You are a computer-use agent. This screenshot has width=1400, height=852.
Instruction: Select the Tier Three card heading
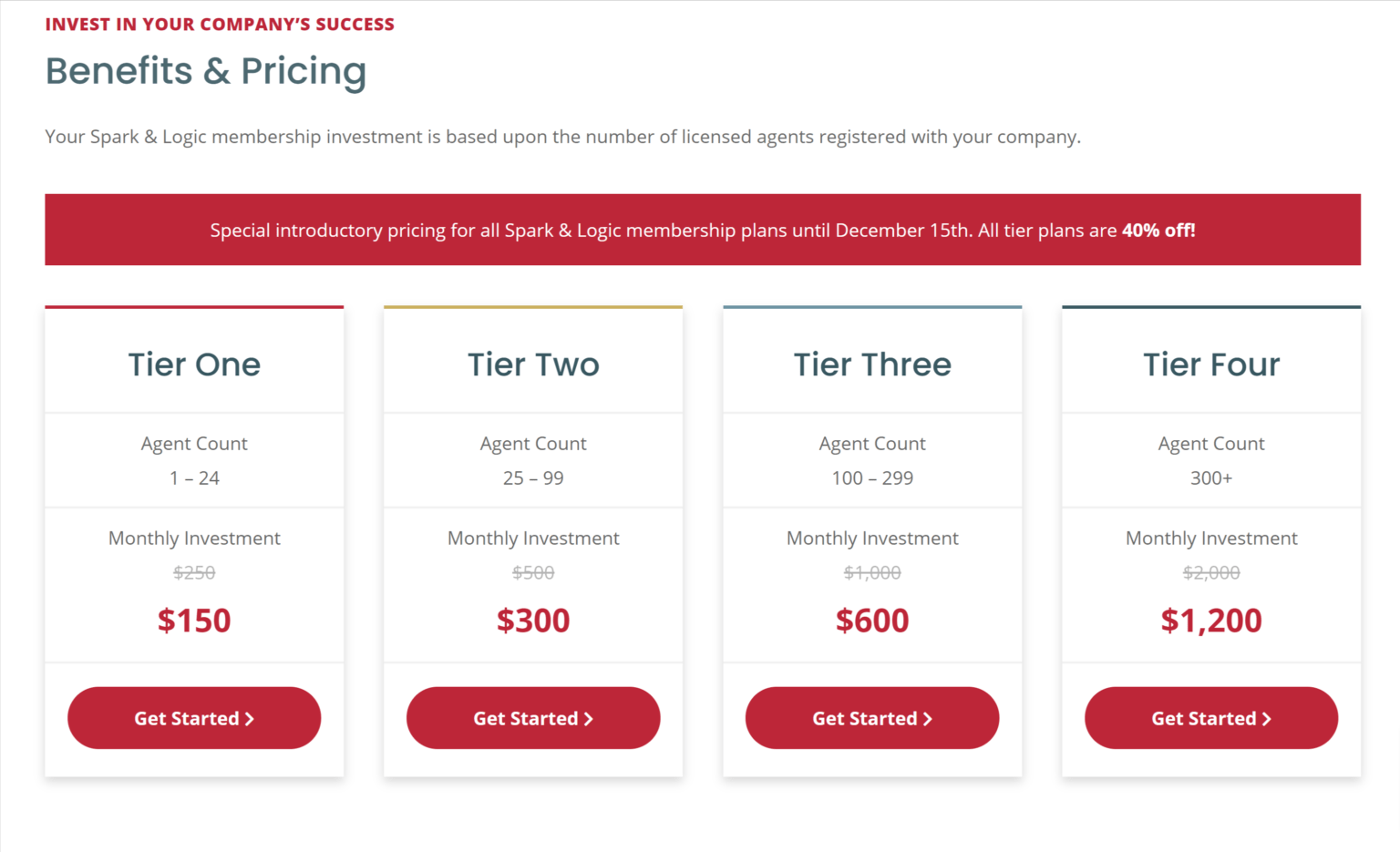(x=872, y=364)
